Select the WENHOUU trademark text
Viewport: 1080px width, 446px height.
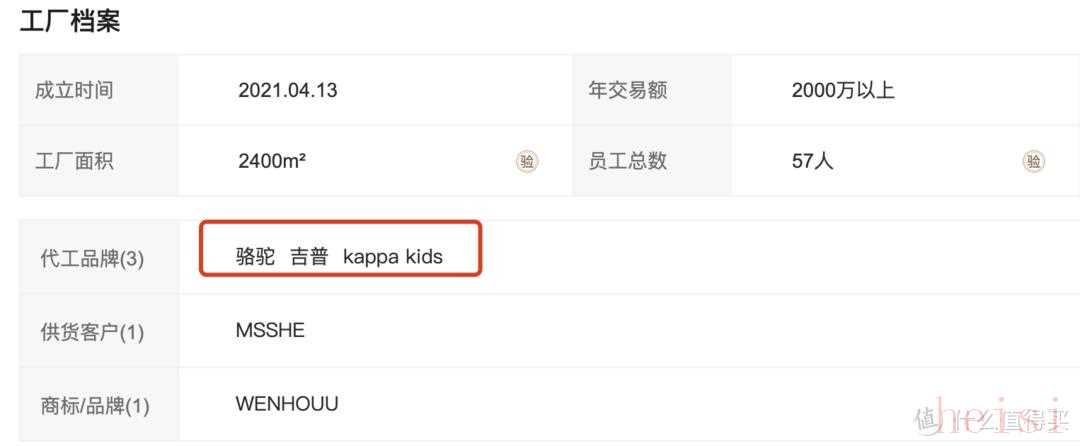coord(287,404)
